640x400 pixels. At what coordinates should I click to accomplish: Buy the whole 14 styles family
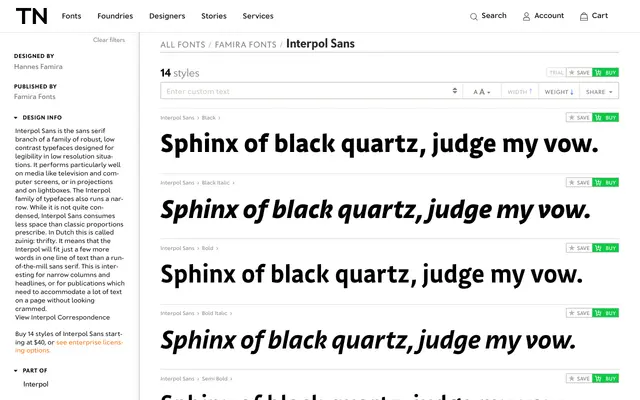point(605,73)
